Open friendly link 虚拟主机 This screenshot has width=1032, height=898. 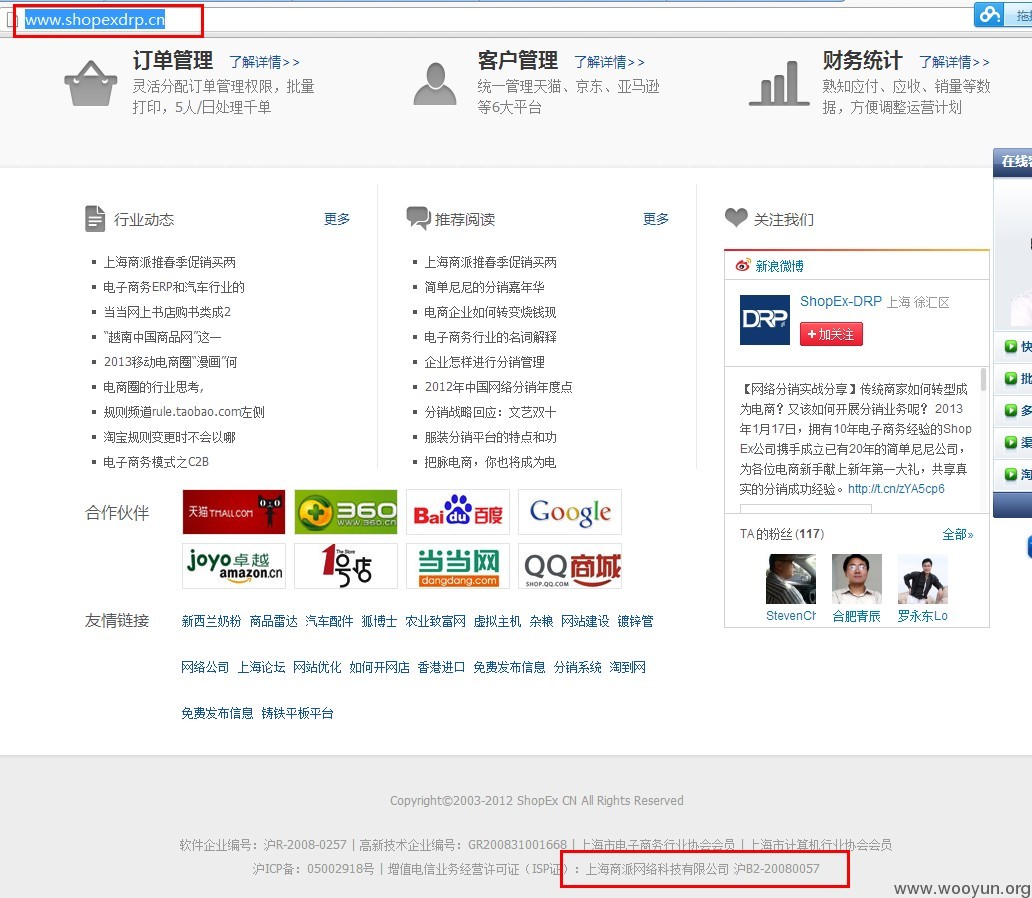click(x=497, y=621)
